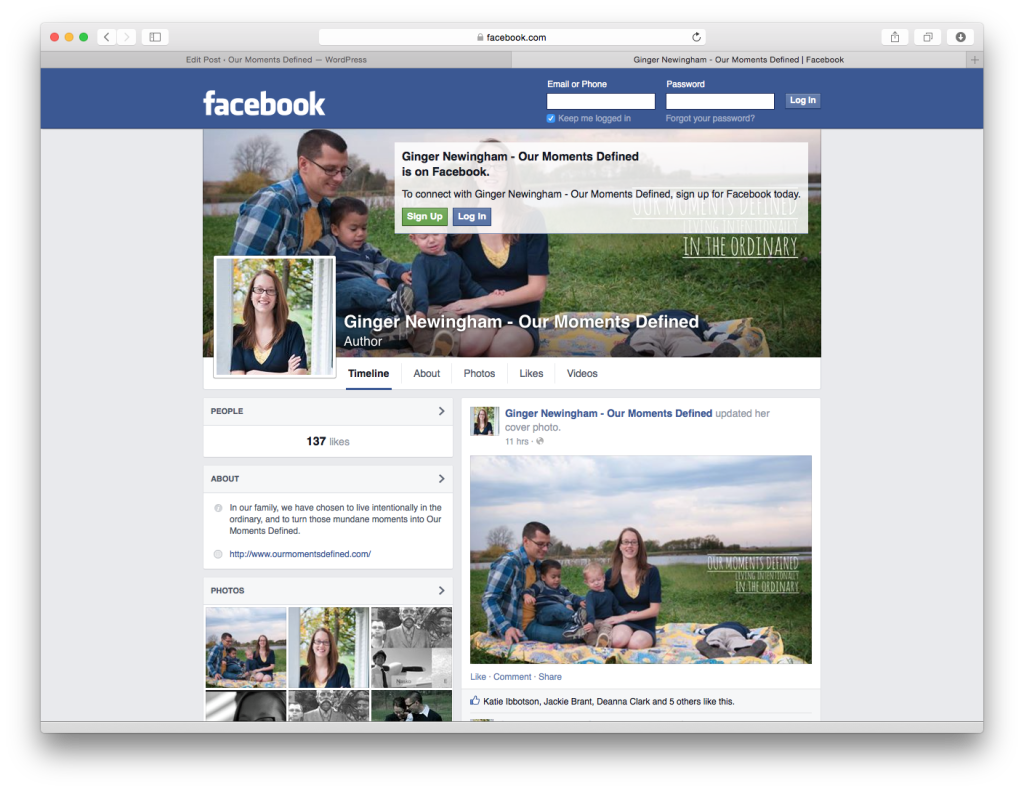Expand the About section arrow
This screenshot has height=791, width=1024.
coord(441,479)
